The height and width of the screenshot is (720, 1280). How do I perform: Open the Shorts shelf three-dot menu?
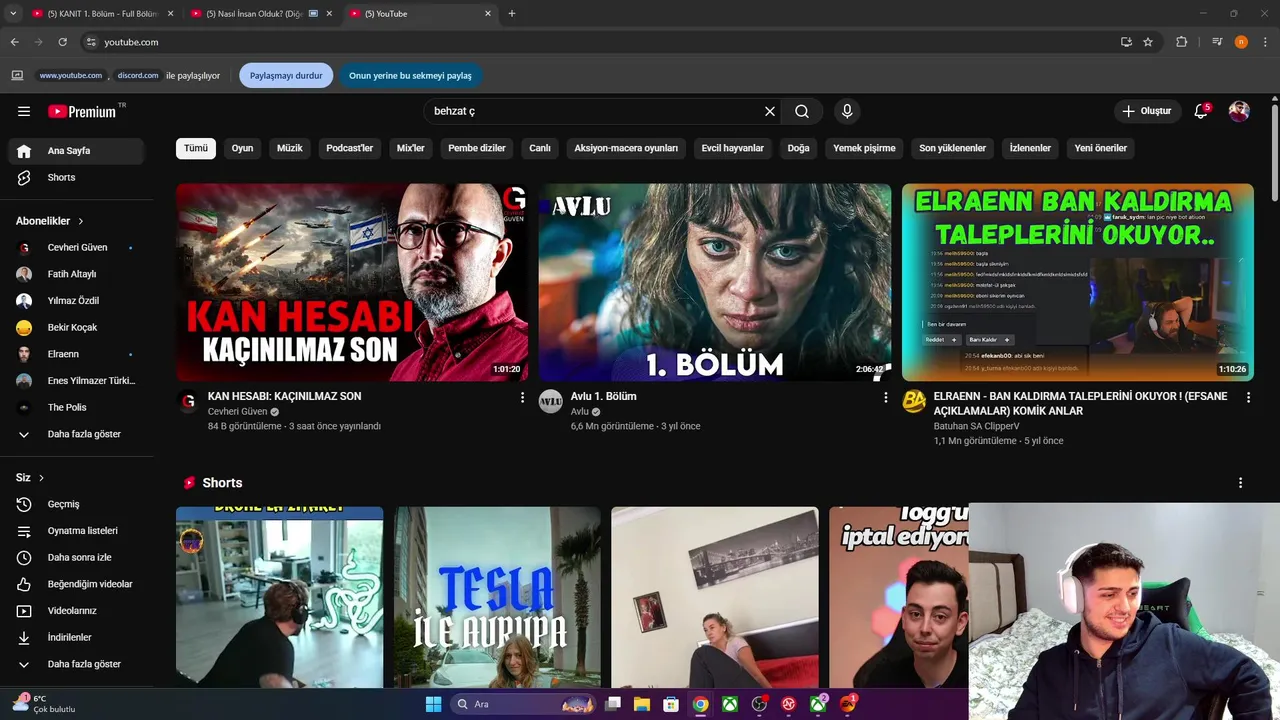pos(1241,483)
